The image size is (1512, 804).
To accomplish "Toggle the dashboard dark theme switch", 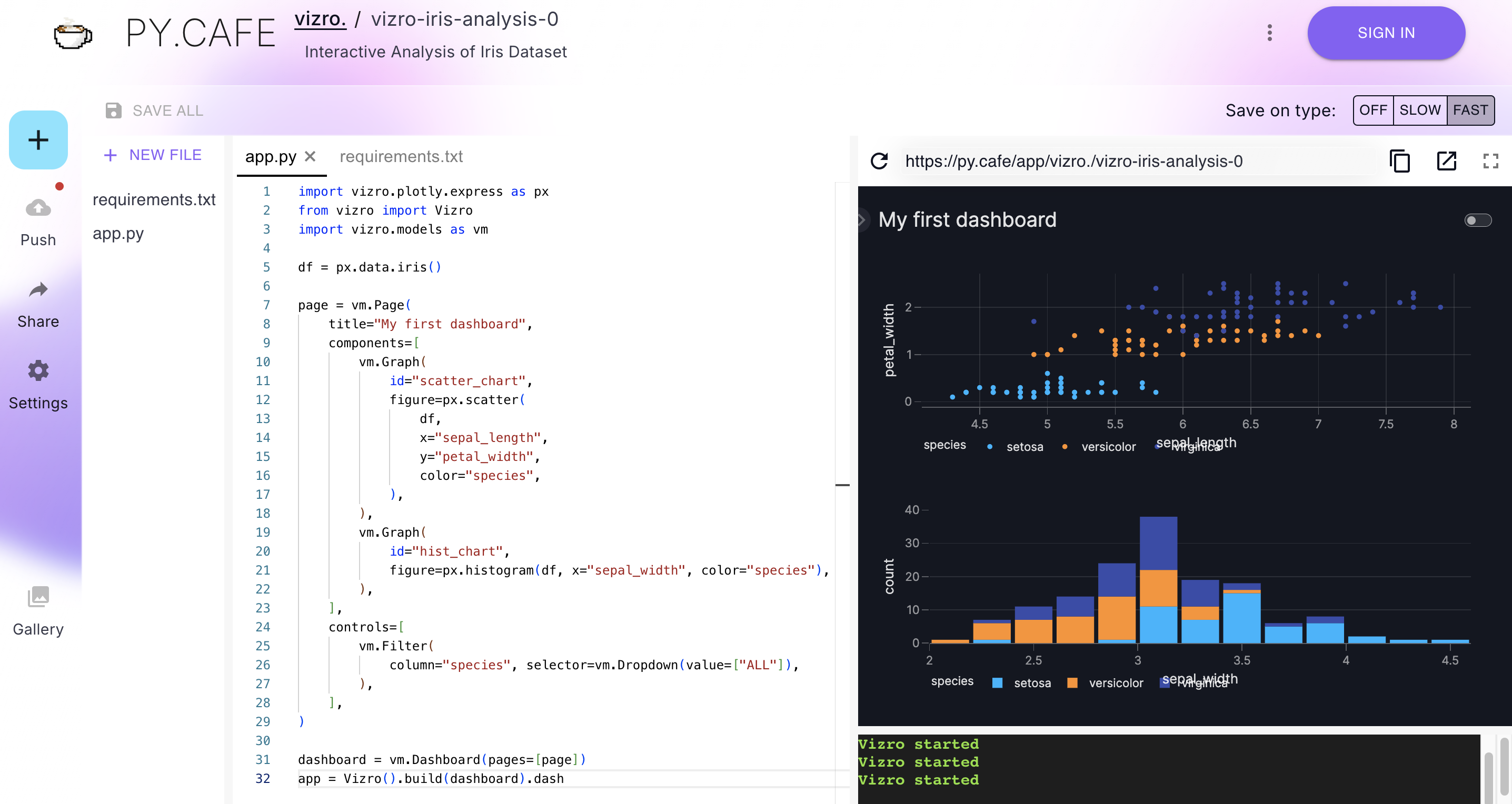I will [1478, 220].
